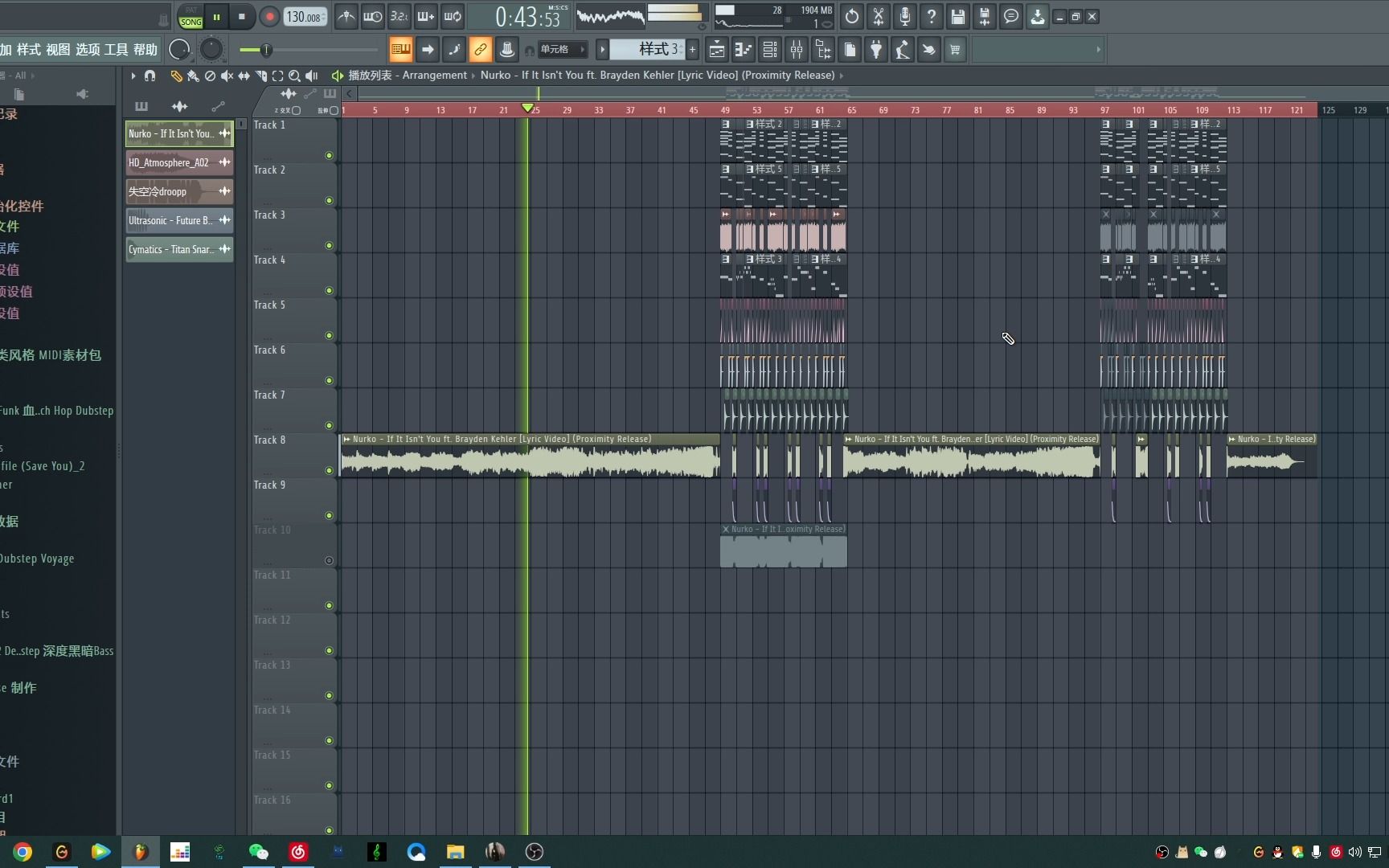The height and width of the screenshot is (868, 1389).
Task: Select the Draw pencil tool in playlist
Action: pos(176,76)
